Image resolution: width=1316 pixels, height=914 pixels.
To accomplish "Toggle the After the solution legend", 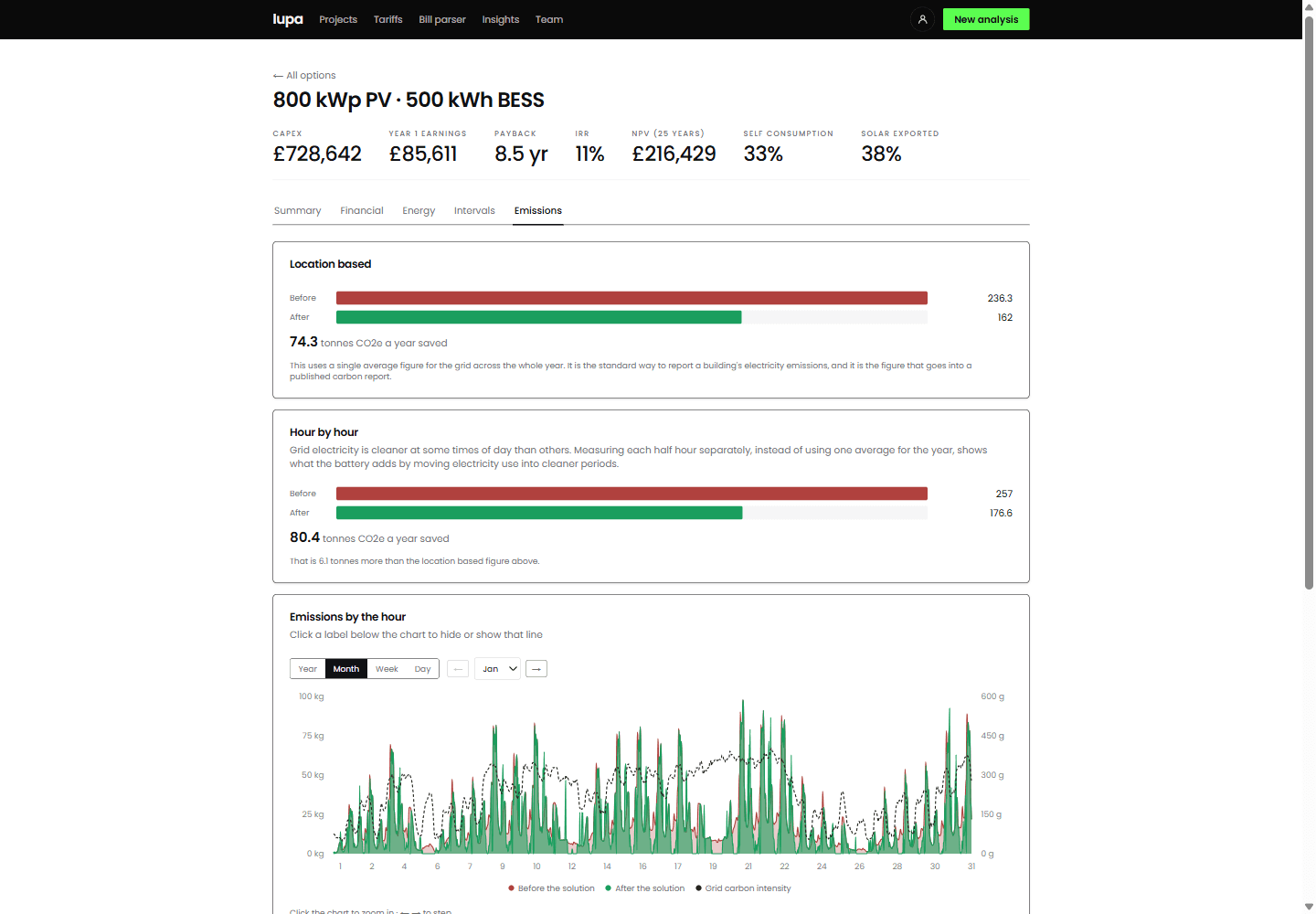I will point(644,888).
